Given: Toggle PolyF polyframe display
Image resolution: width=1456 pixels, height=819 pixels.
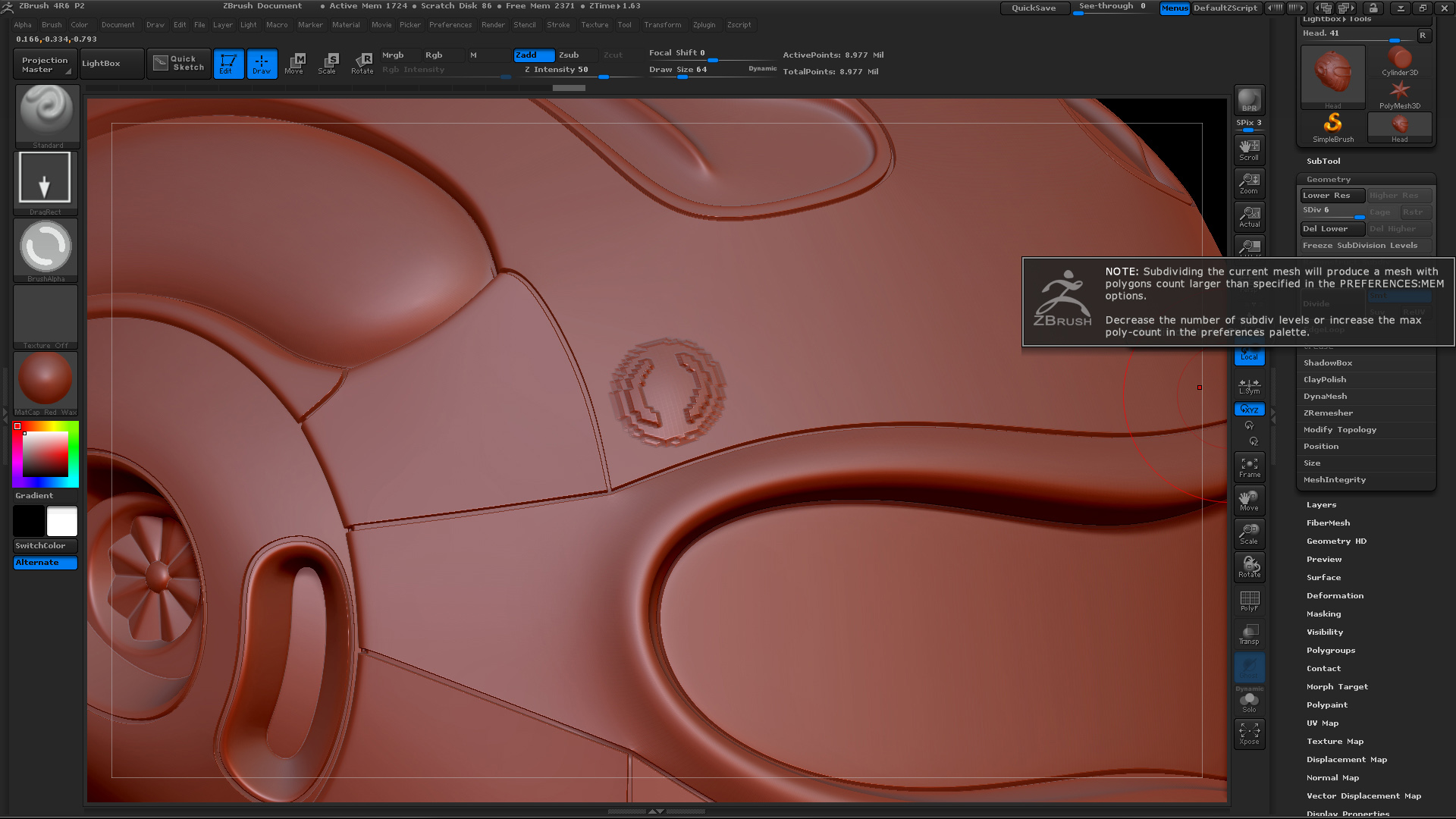Looking at the screenshot, I should point(1249,600).
